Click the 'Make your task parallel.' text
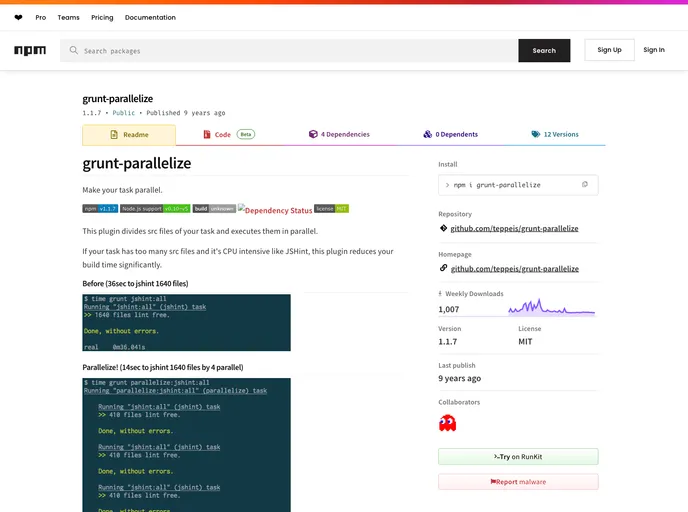Viewport: 688px width, 512px height. point(122,190)
